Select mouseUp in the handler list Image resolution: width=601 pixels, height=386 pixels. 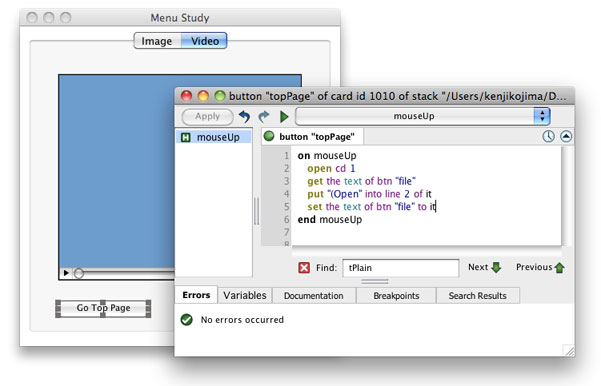coord(213,137)
